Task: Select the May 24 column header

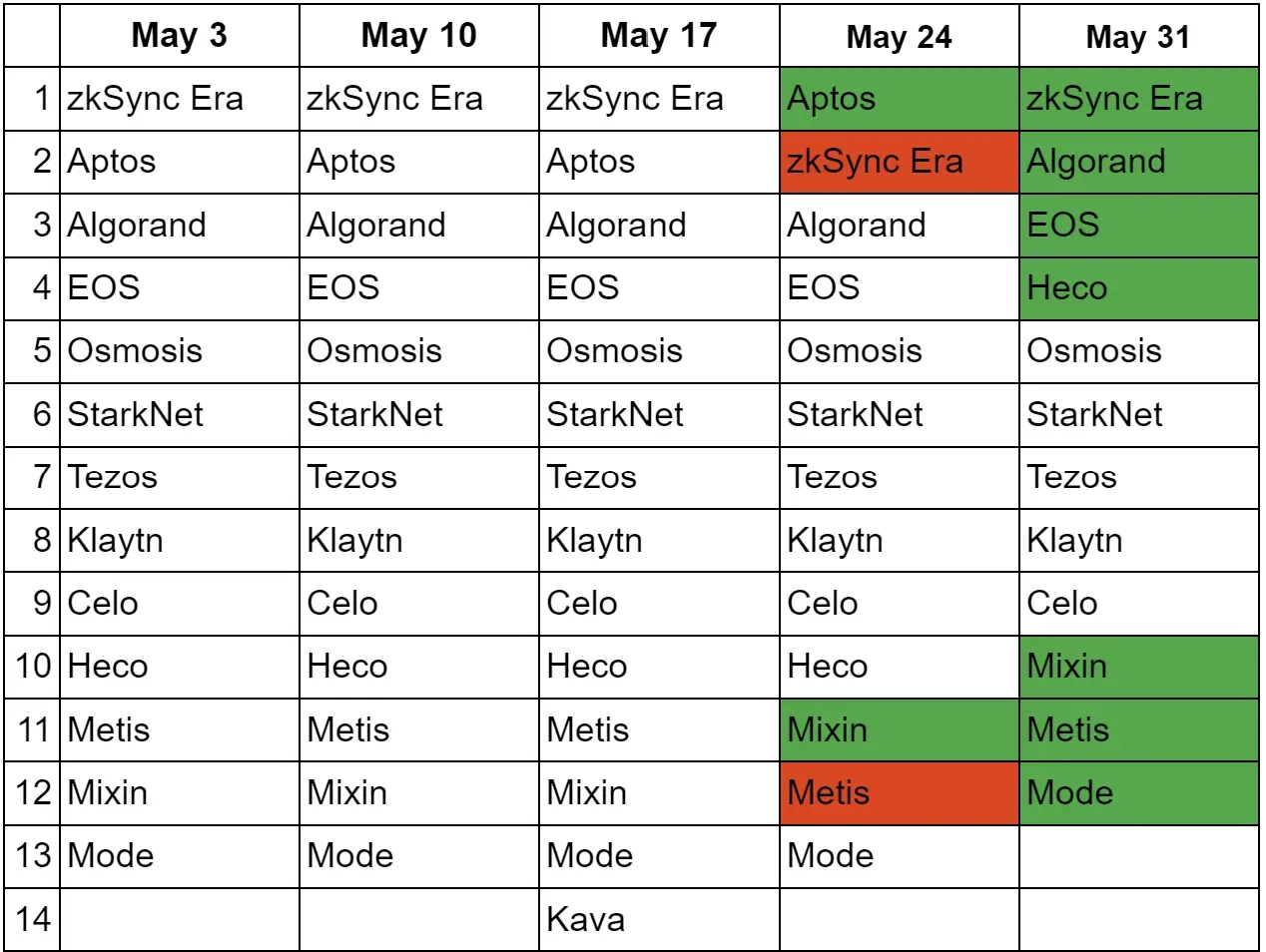Action: [899, 37]
